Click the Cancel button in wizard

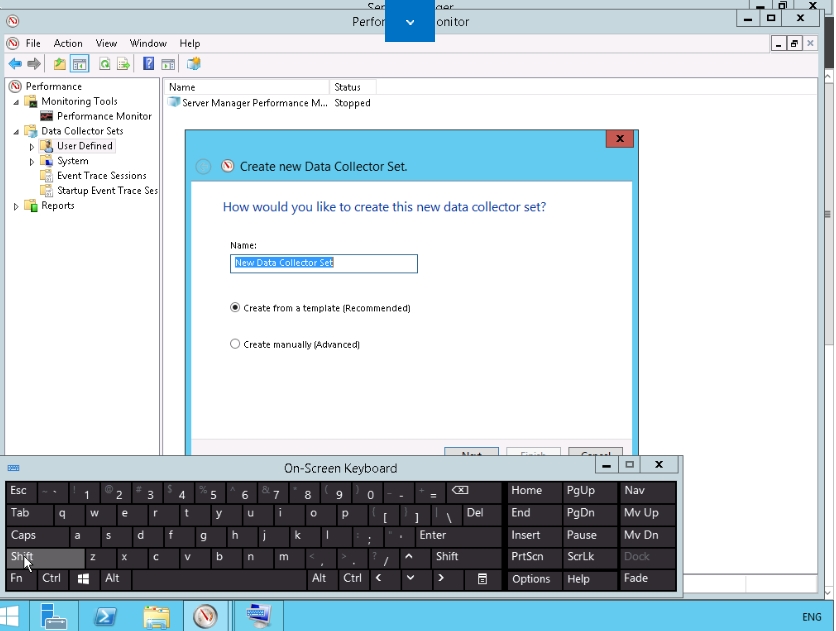coord(596,452)
